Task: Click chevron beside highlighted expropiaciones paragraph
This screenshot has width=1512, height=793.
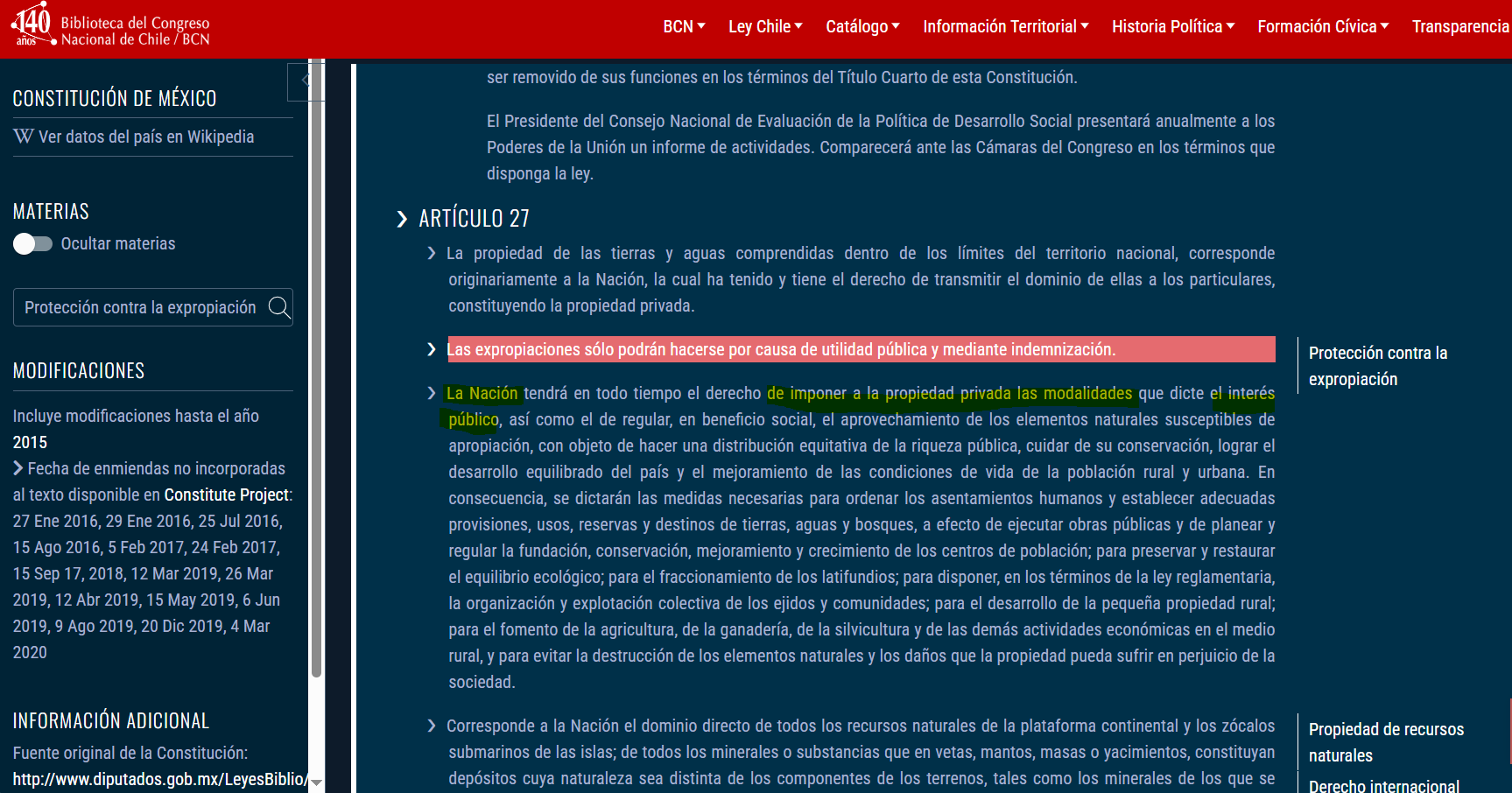Action: click(432, 349)
